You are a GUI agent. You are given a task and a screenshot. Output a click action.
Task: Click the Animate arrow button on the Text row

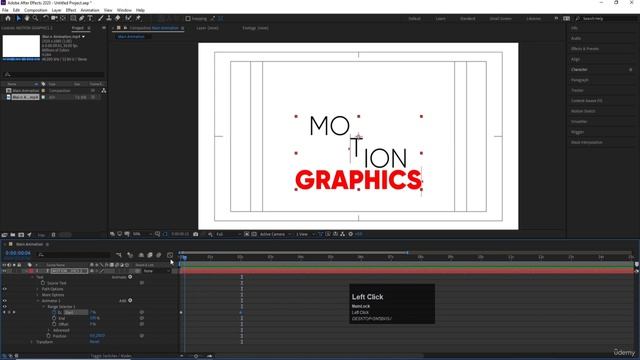click(x=130, y=277)
